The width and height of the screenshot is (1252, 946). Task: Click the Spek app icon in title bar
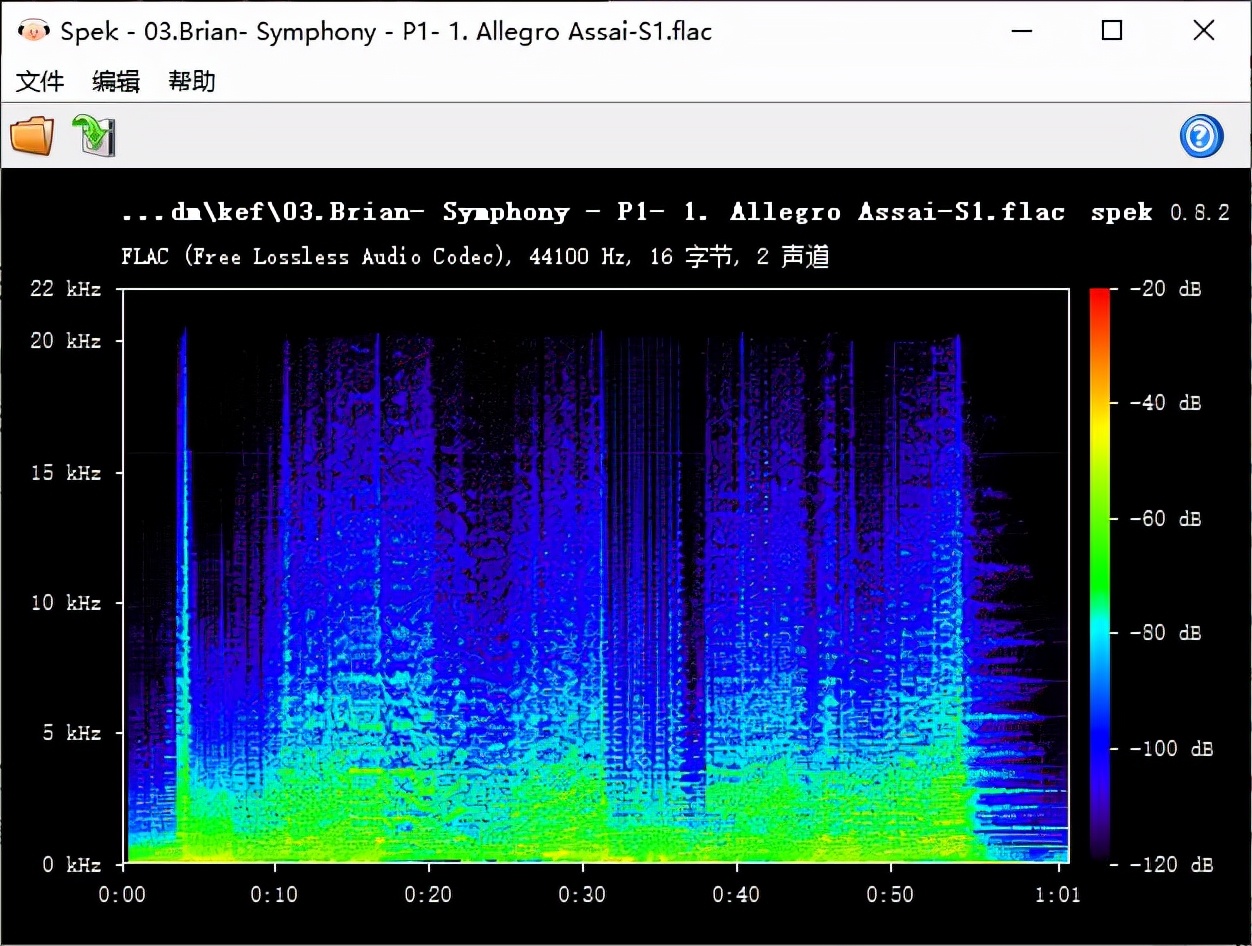[34, 31]
